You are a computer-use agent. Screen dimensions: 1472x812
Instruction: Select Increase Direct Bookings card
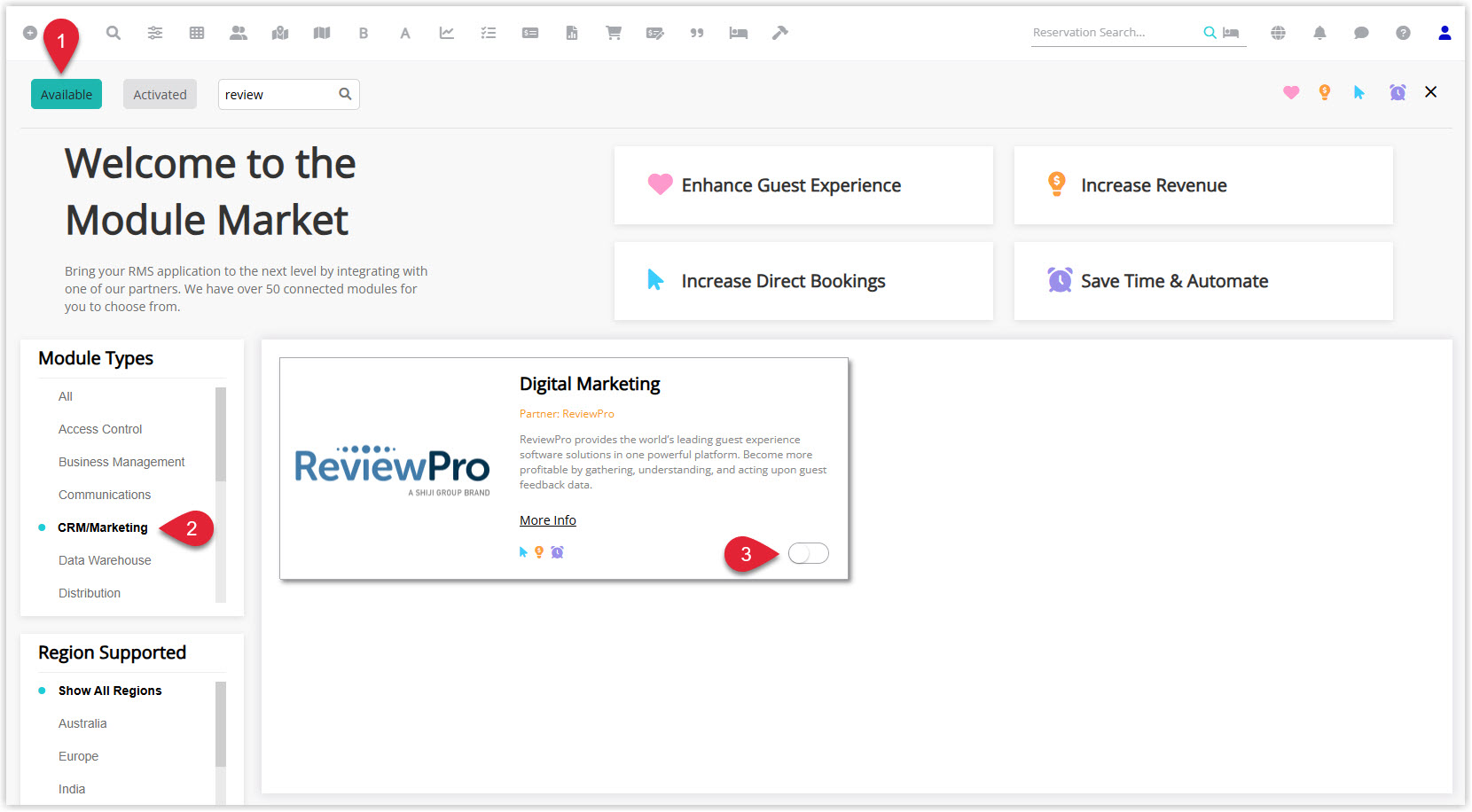pyautogui.click(x=803, y=281)
